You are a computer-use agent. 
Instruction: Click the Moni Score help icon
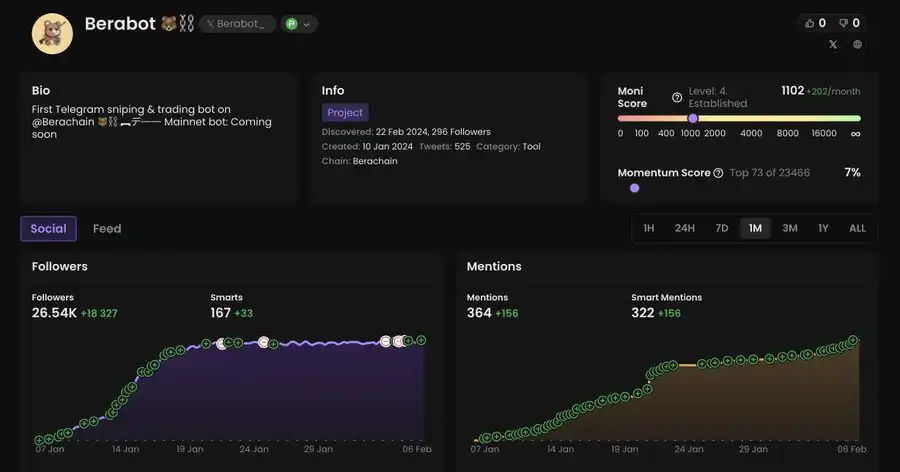point(677,97)
